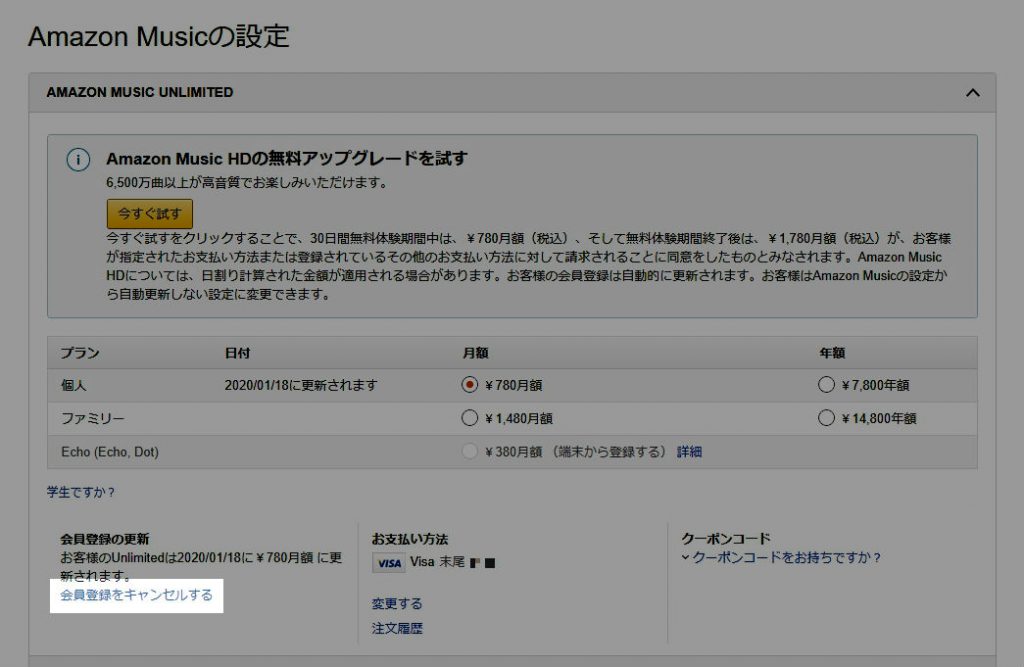
Task: Click the Amazon Musicの設定 page title
Action: 159,37
